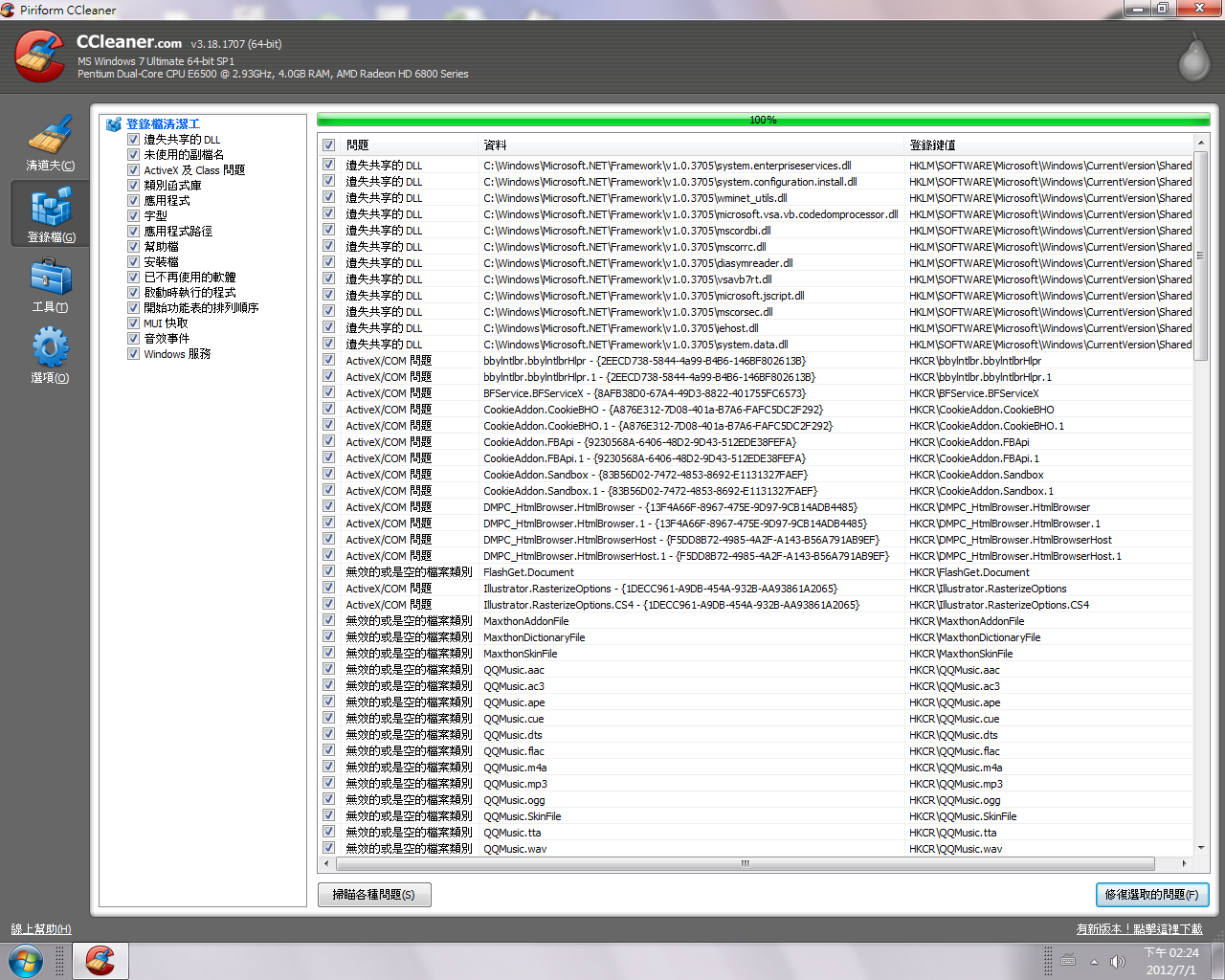Sort by 登錄鍵值 column header
The height and width of the screenshot is (980, 1225).
pos(1048,145)
